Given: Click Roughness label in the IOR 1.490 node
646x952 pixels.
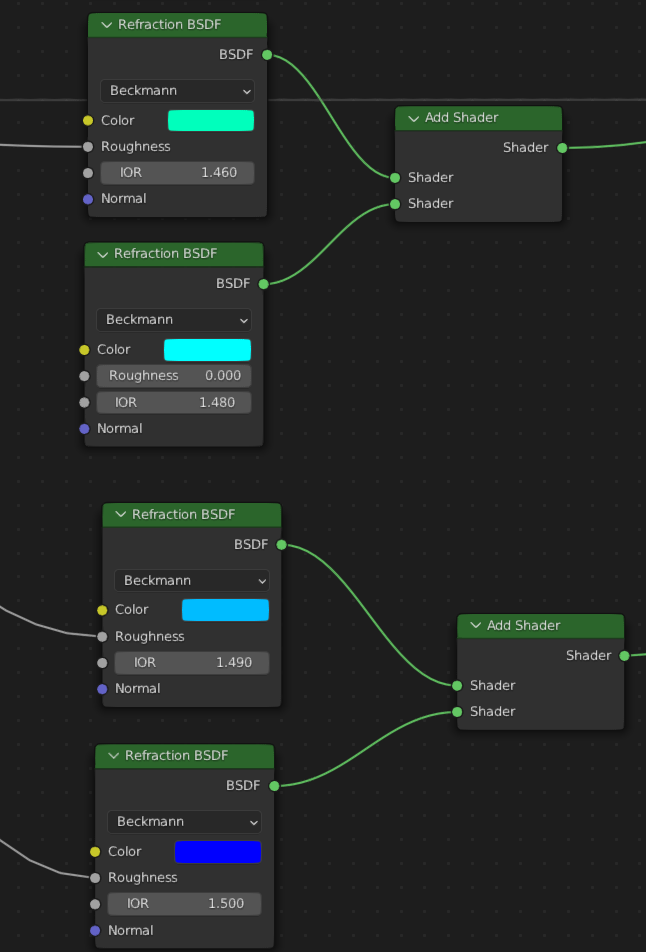Looking at the screenshot, I should (150, 636).
